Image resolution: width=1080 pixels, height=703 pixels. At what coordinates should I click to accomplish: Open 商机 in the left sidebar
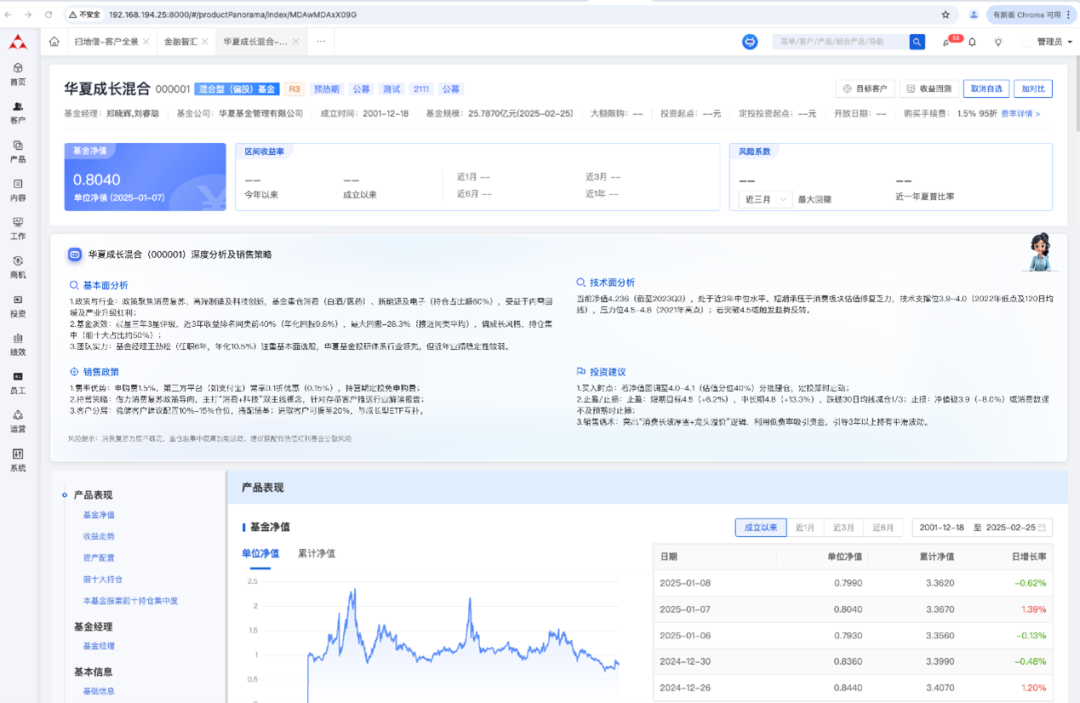click(x=18, y=267)
